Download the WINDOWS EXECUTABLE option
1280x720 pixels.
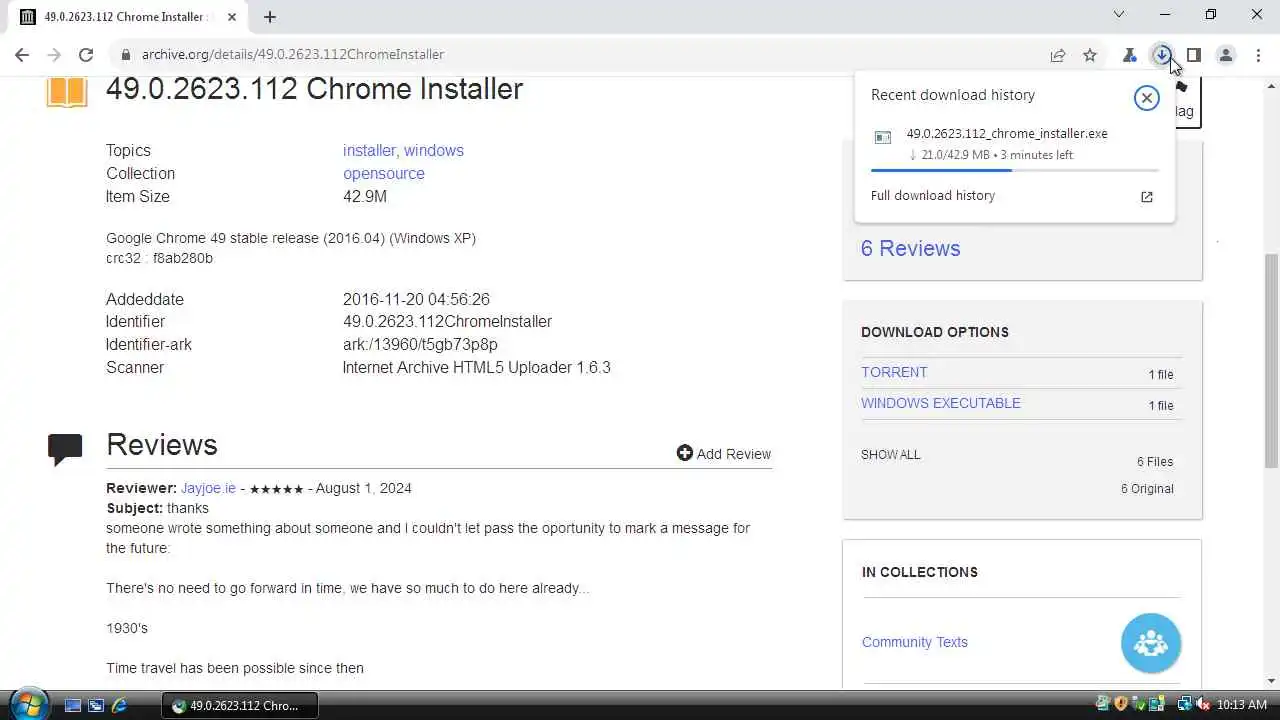(x=941, y=403)
